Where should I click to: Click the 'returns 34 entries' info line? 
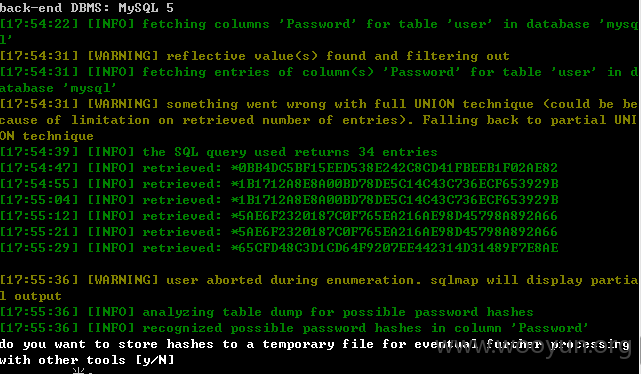pyautogui.click(x=219, y=152)
